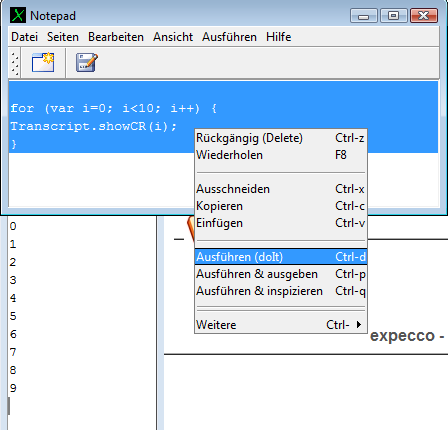Expand the Weitere submenu
448x430 pixels.
281,325
